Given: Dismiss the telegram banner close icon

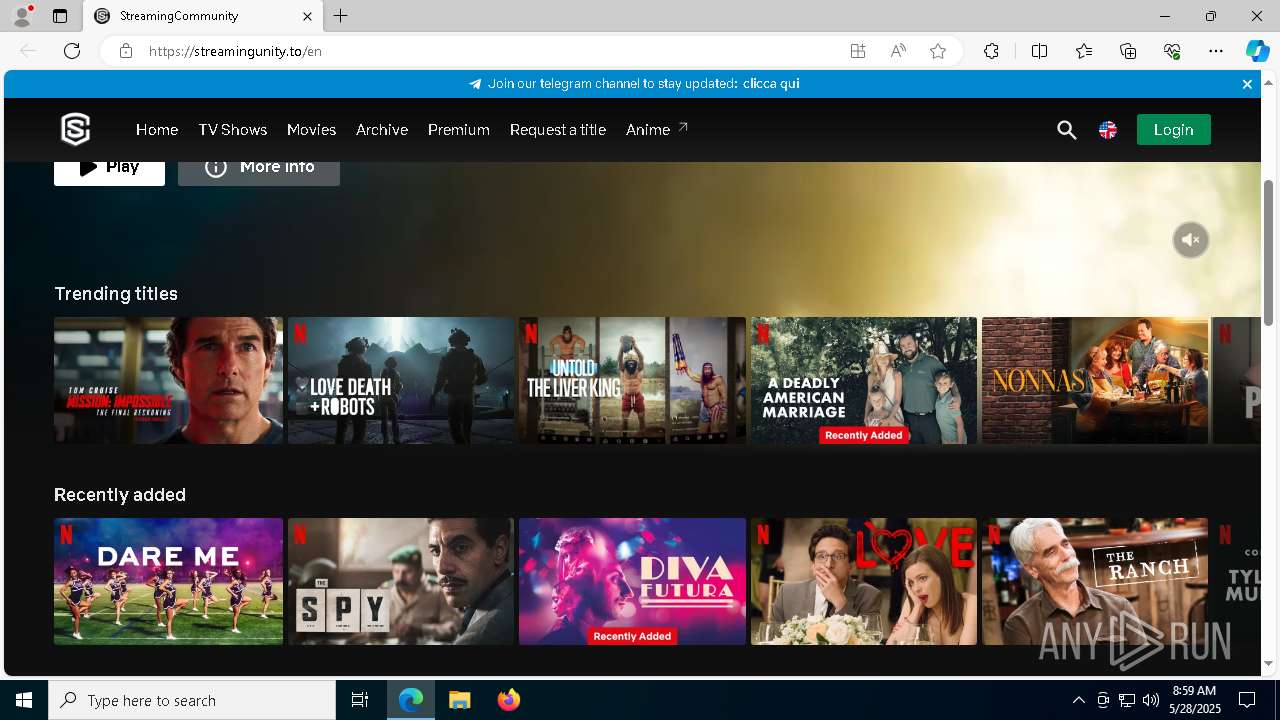Looking at the screenshot, I should (x=1247, y=84).
